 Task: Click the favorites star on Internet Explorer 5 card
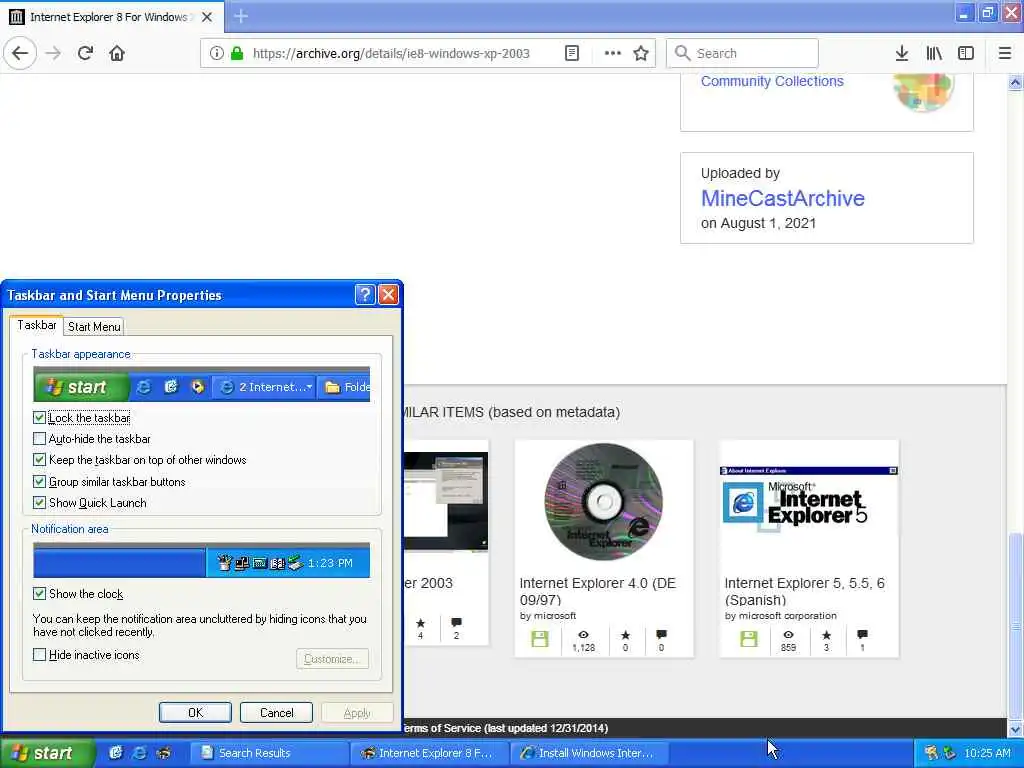click(826, 635)
